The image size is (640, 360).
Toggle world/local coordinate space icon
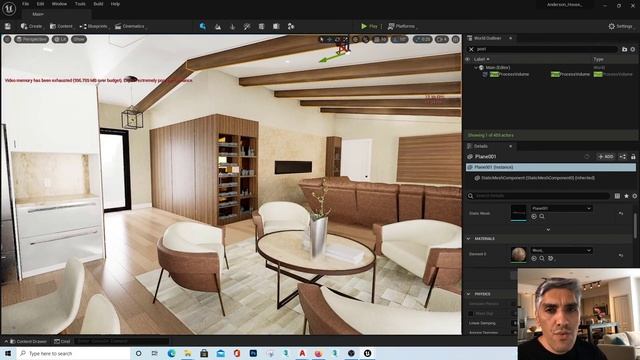[x=356, y=39]
